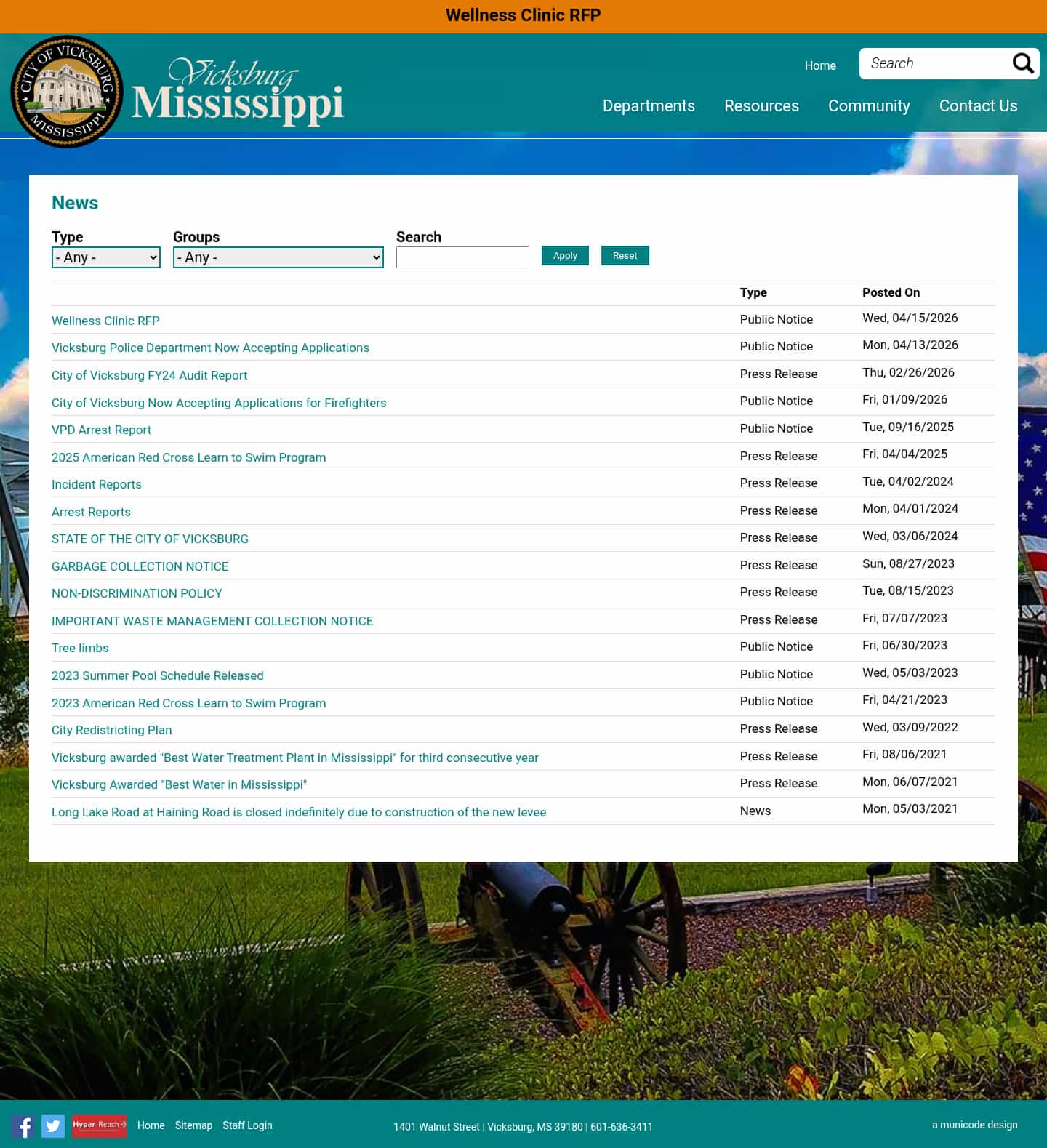Open Wellness Clinic RFP news item

(x=105, y=321)
